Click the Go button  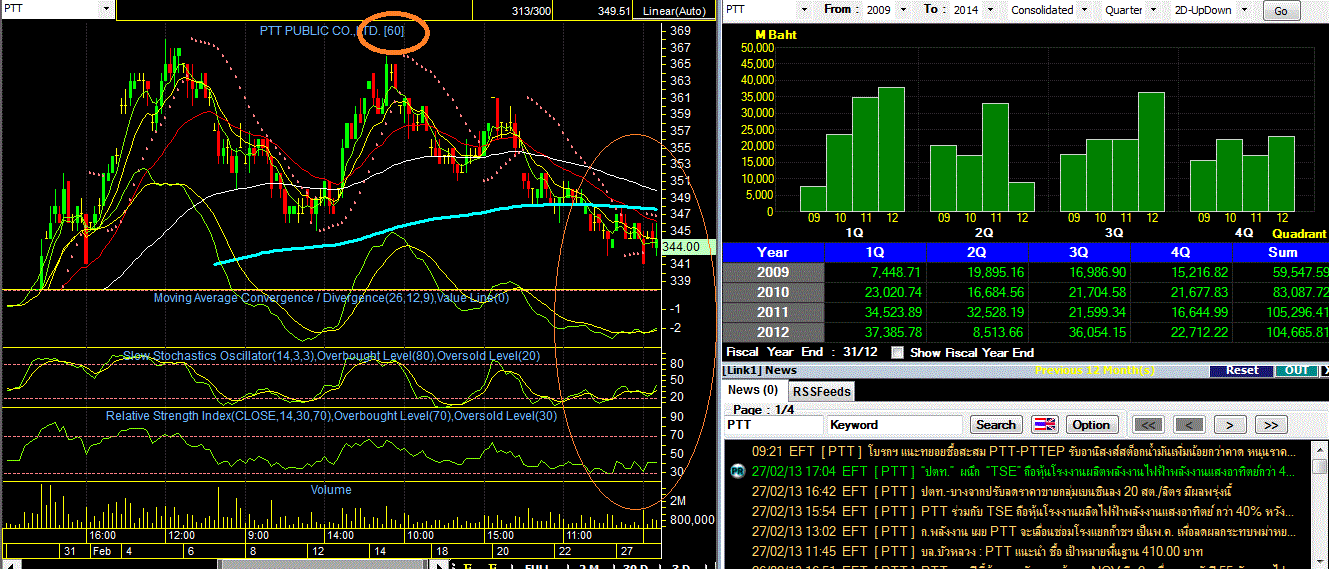click(x=1281, y=11)
